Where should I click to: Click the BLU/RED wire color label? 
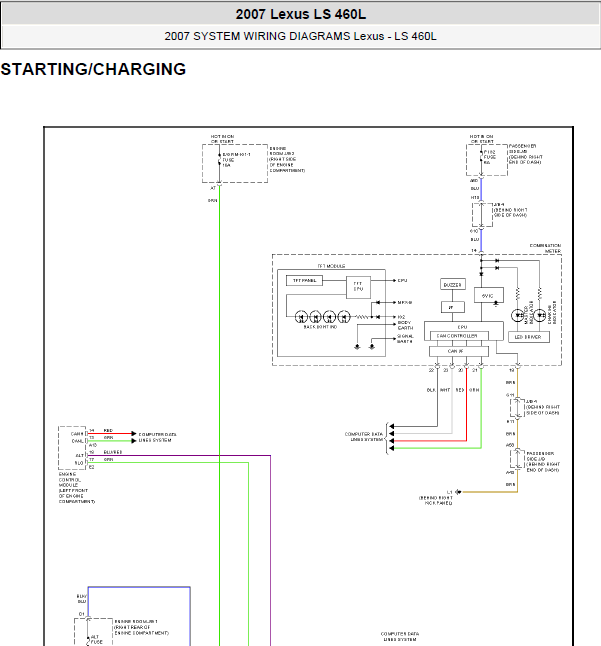click(112, 452)
